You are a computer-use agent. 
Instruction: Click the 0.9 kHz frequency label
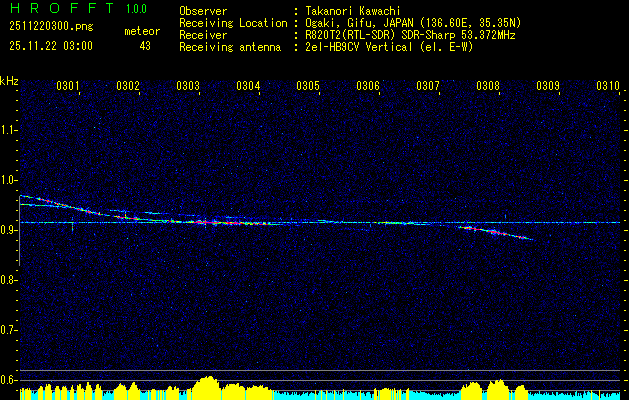pos(9,230)
